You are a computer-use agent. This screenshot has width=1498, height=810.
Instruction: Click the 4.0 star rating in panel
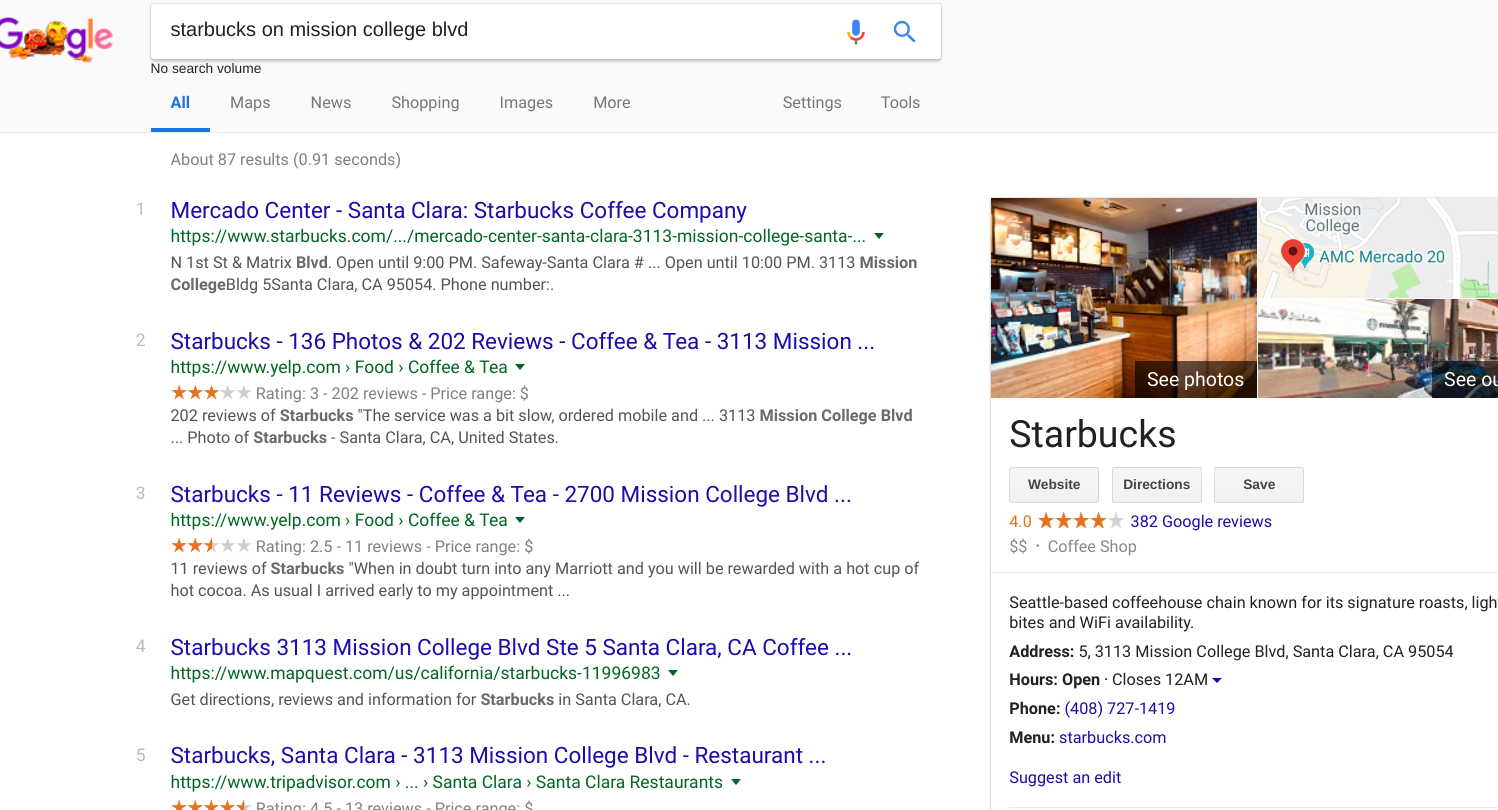click(x=1067, y=522)
